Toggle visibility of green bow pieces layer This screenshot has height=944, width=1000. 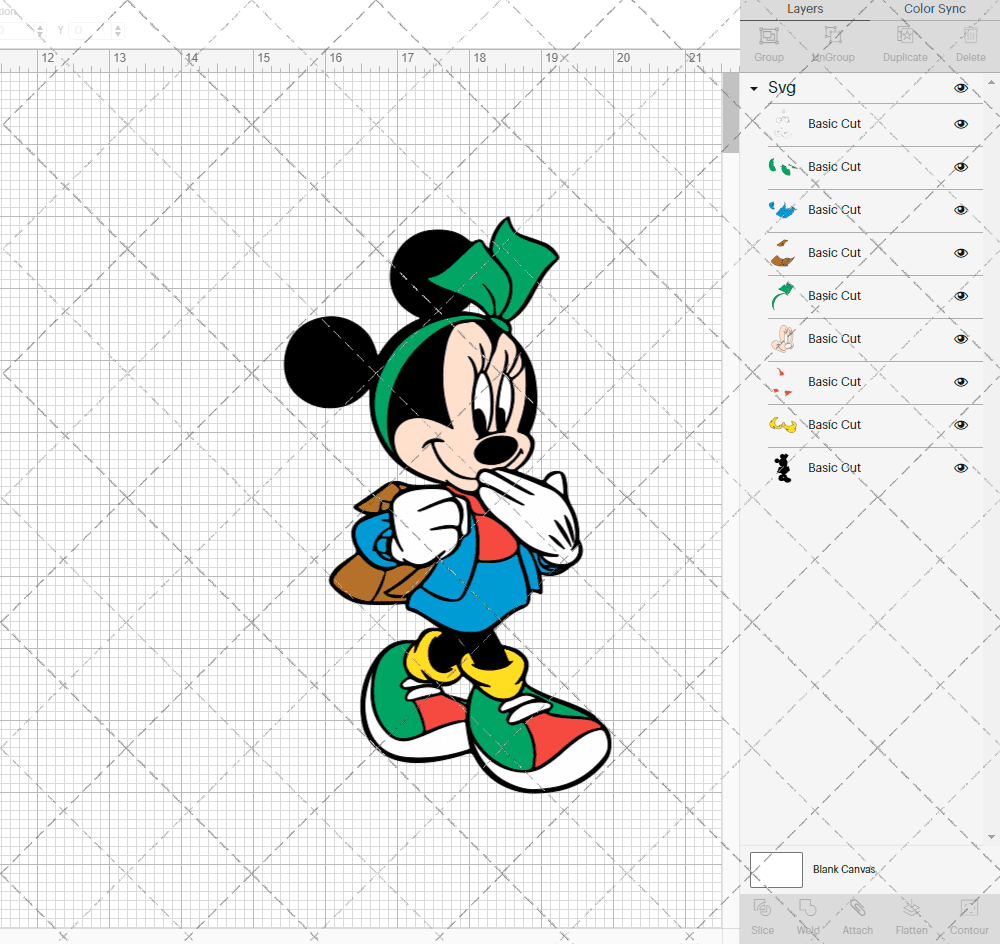960,167
